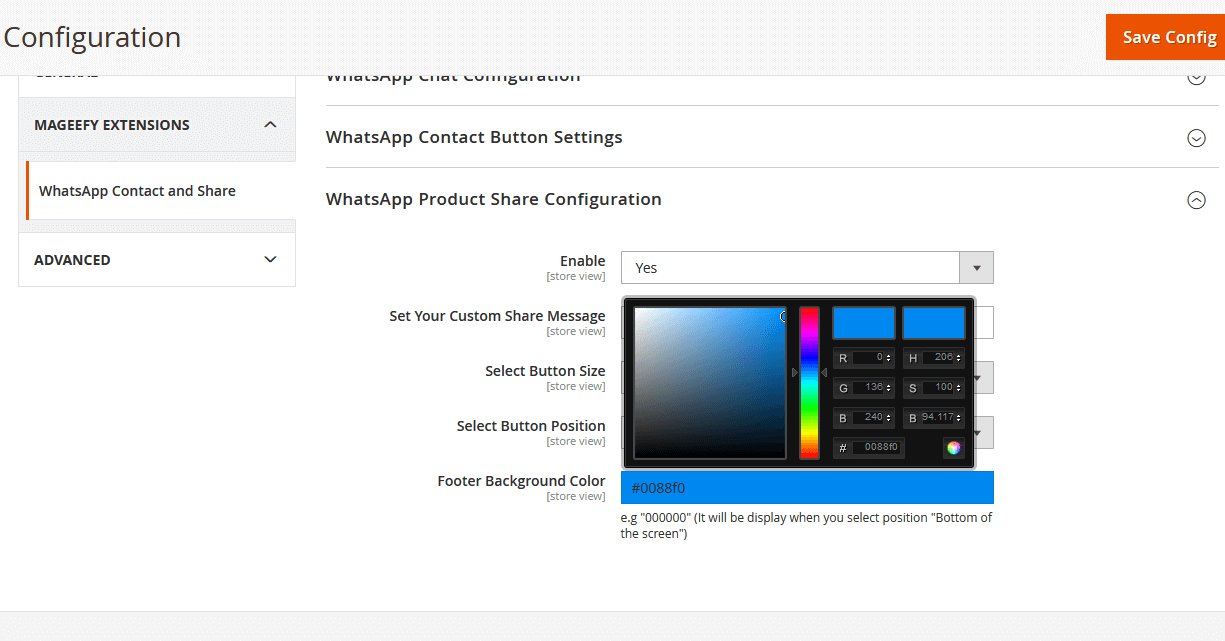Click the Footer Background Color field
This screenshot has width=1225, height=641.
pos(807,488)
